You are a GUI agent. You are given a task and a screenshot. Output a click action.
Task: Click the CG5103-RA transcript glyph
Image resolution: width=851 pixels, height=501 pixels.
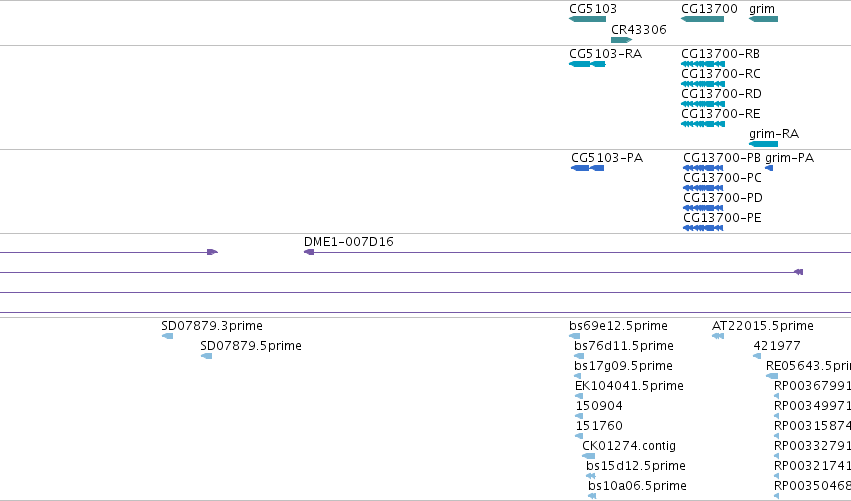click(x=587, y=64)
